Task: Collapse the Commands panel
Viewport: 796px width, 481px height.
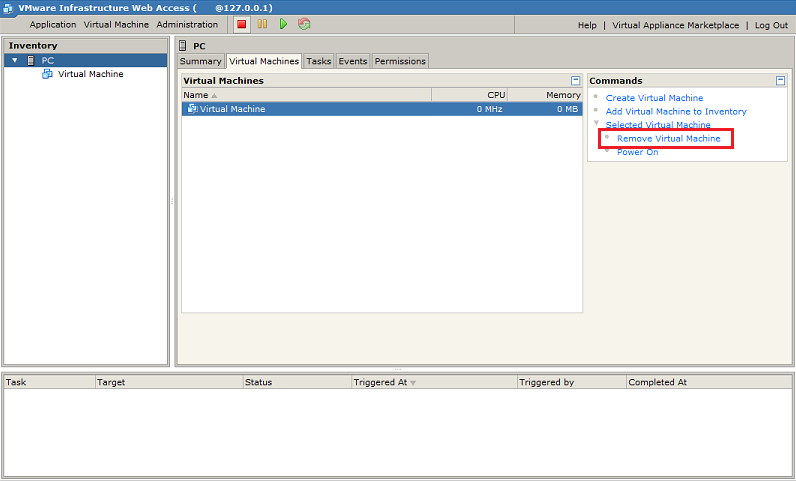Action: pyautogui.click(x=780, y=81)
